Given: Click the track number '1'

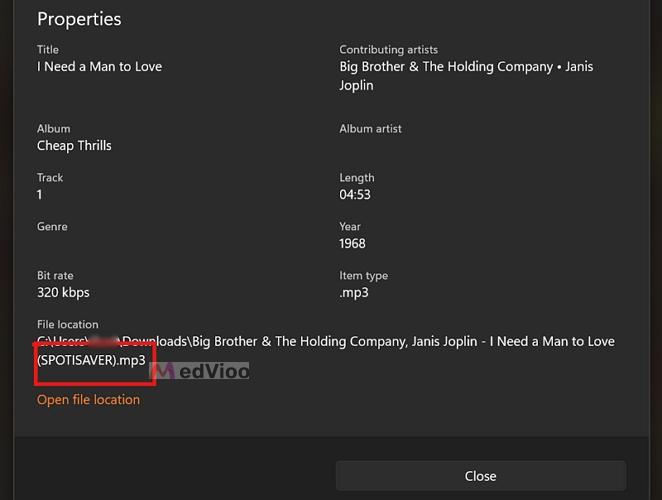Looking at the screenshot, I should pyautogui.click(x=40, y=194).
